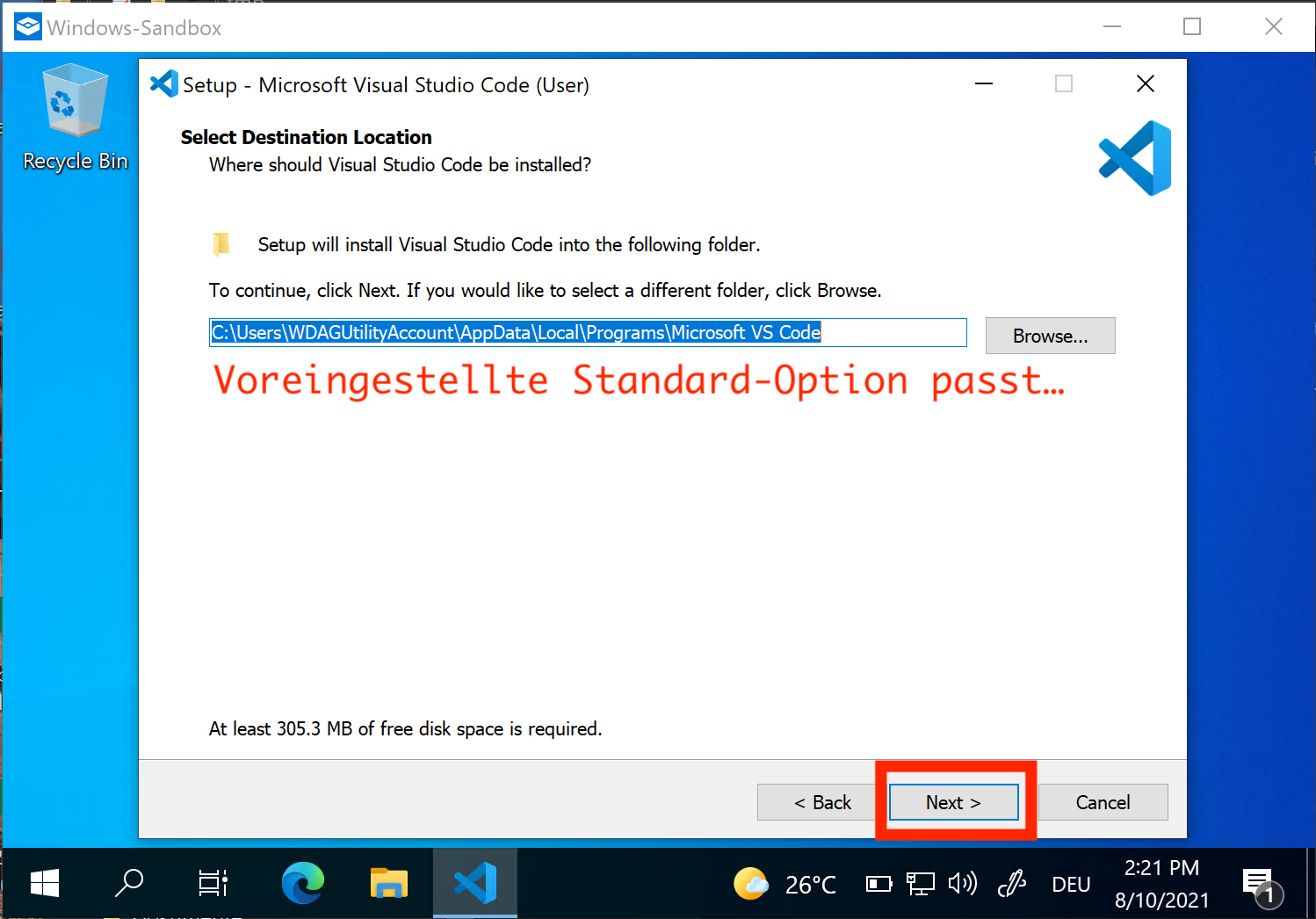Open File Explorer from the taskbar
Viewport: 1316px width, 919px height.
pyautogui.click(x=389, y=883)
